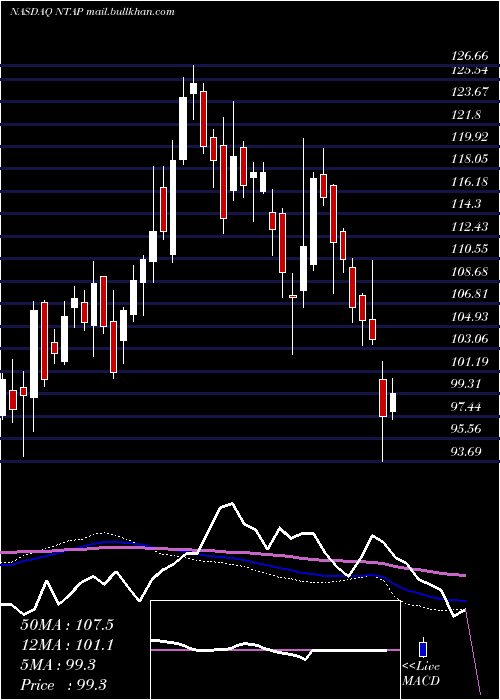The width and height of the screenshot is (500, 700).
Task: Click the highest white candlestick near 125.54
Action: click(193, 88)
